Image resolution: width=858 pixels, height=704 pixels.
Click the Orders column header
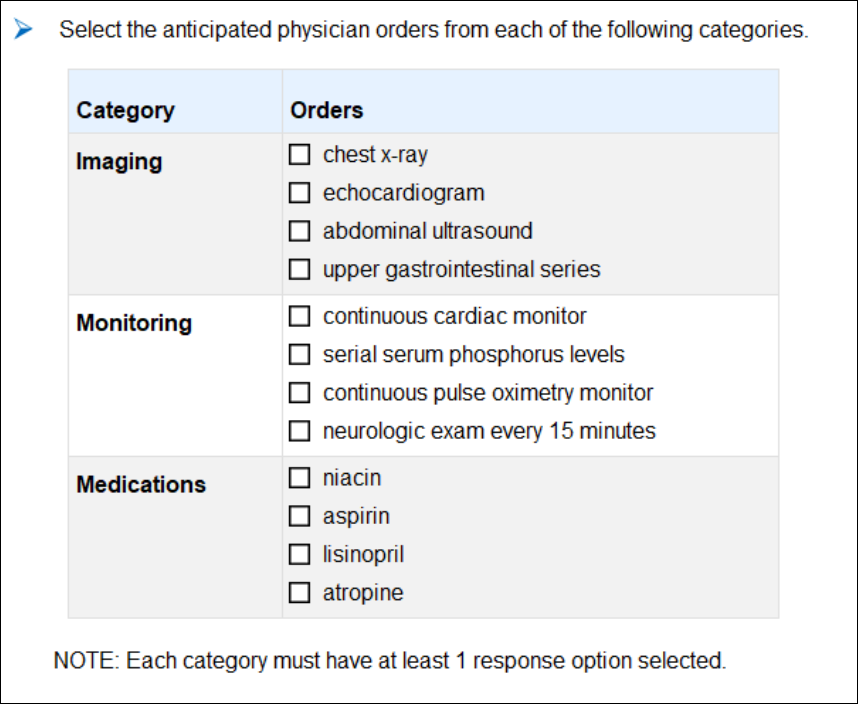pyautogui.click(x=326, y=110)
